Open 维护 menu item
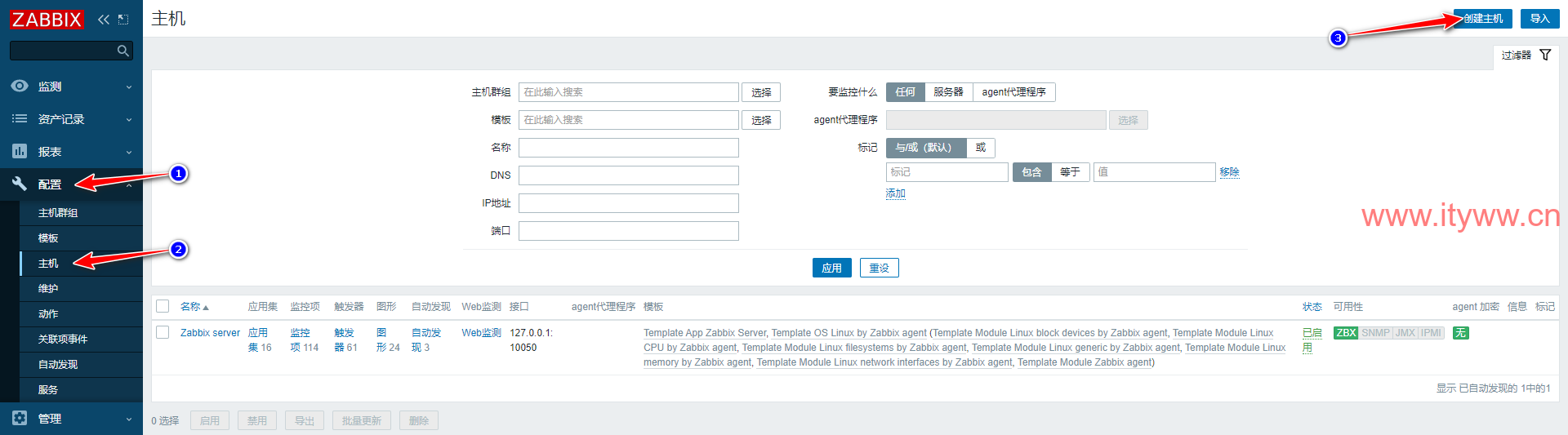 point(81,288)
